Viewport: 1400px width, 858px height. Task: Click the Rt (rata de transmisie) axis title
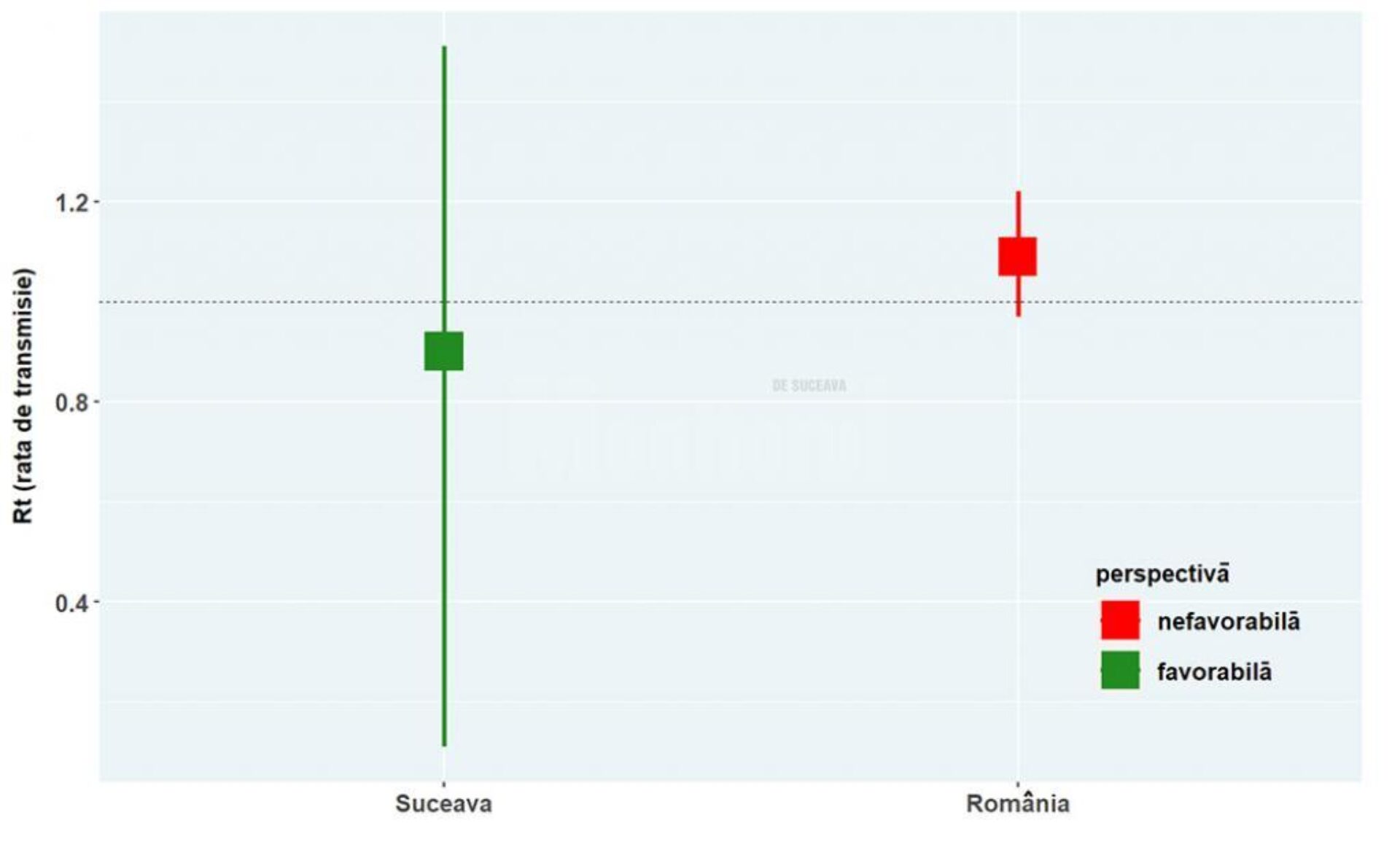click(x=24, y=396)
